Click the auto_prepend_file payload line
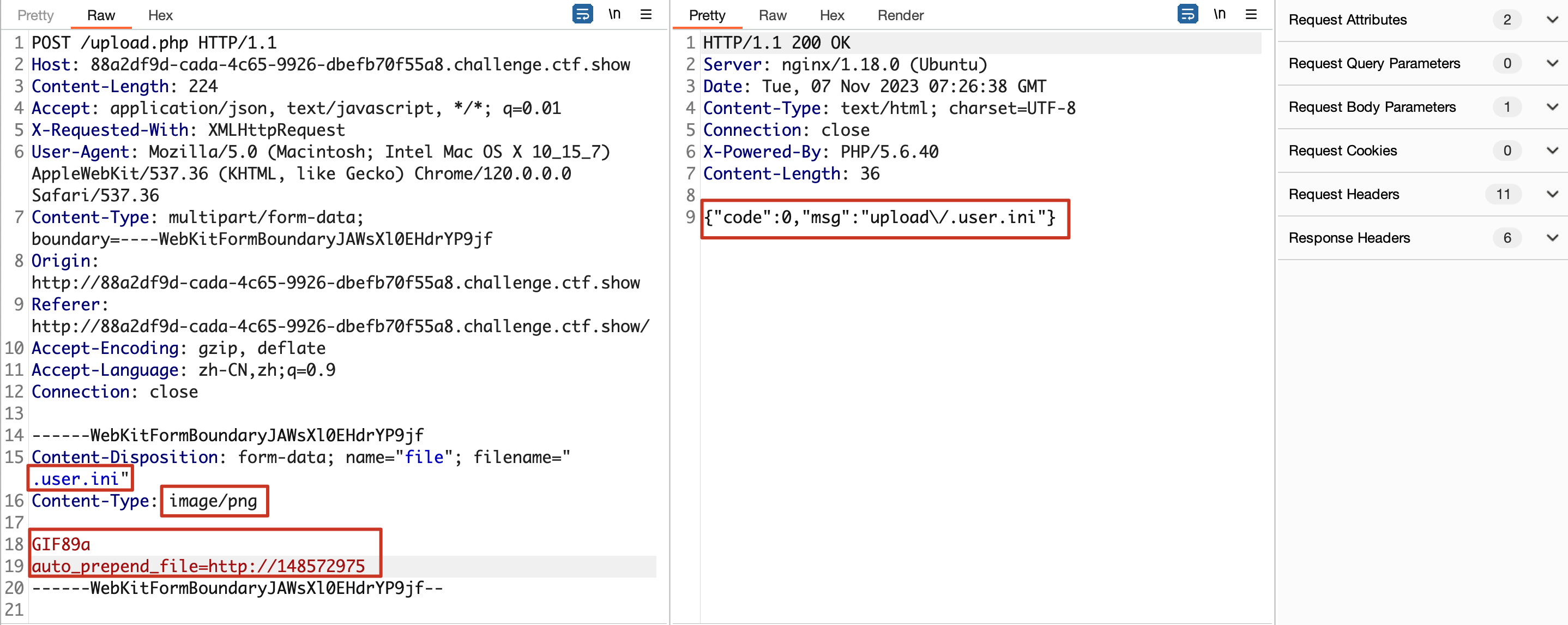The height and width of the screenshot is (625, 1568). coord(198,566)
